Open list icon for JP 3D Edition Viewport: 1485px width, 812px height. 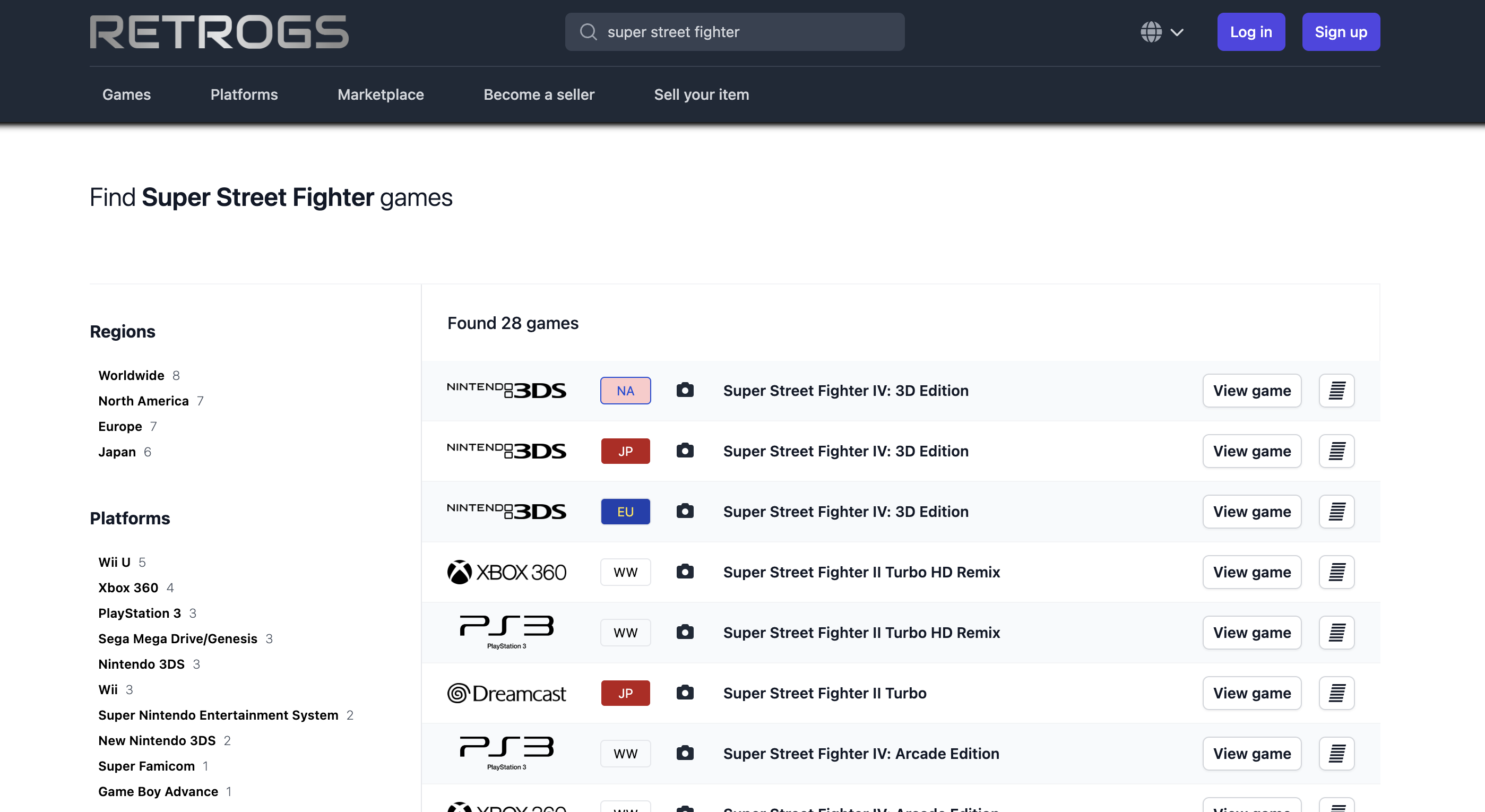point(1336,451)
